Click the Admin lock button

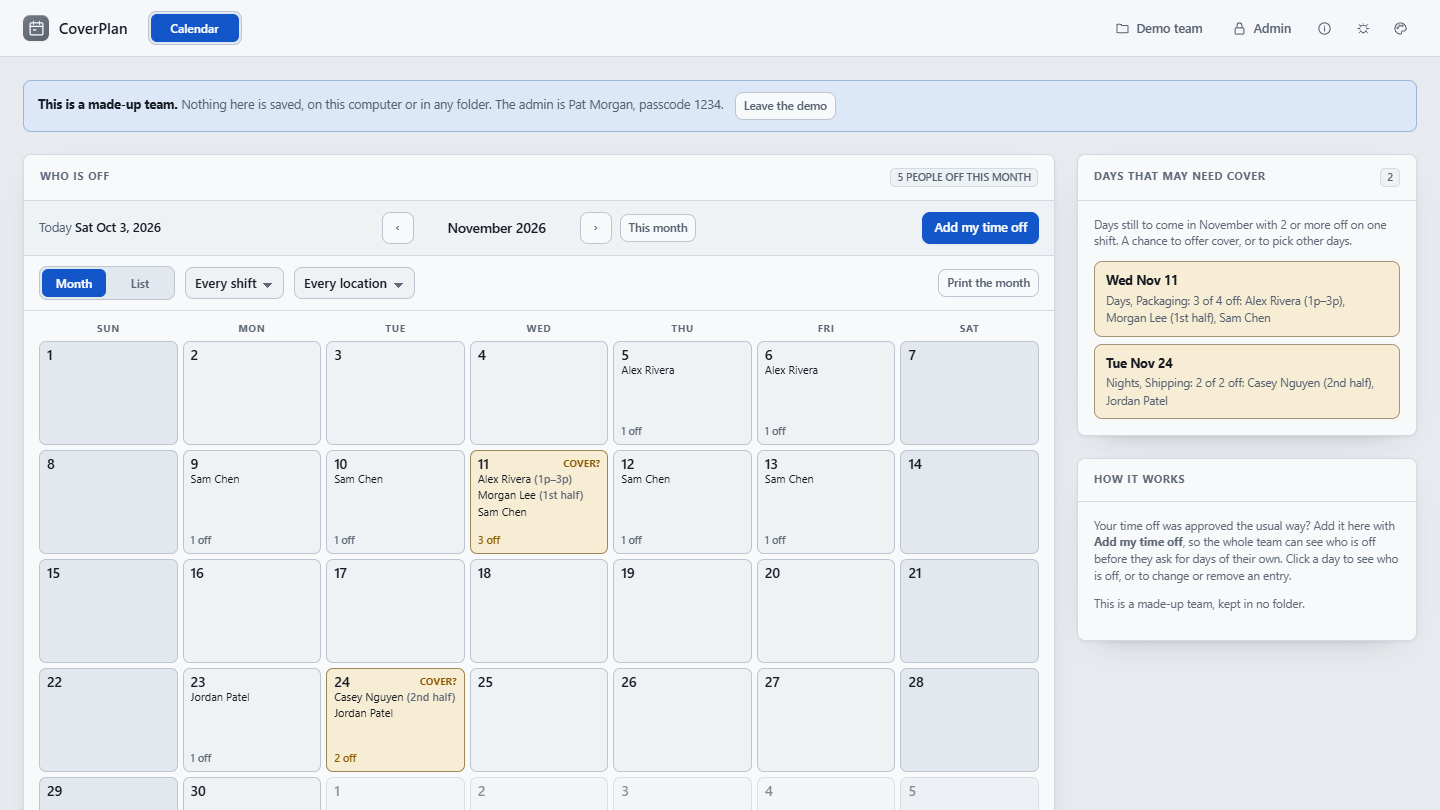click(1262, 29)
